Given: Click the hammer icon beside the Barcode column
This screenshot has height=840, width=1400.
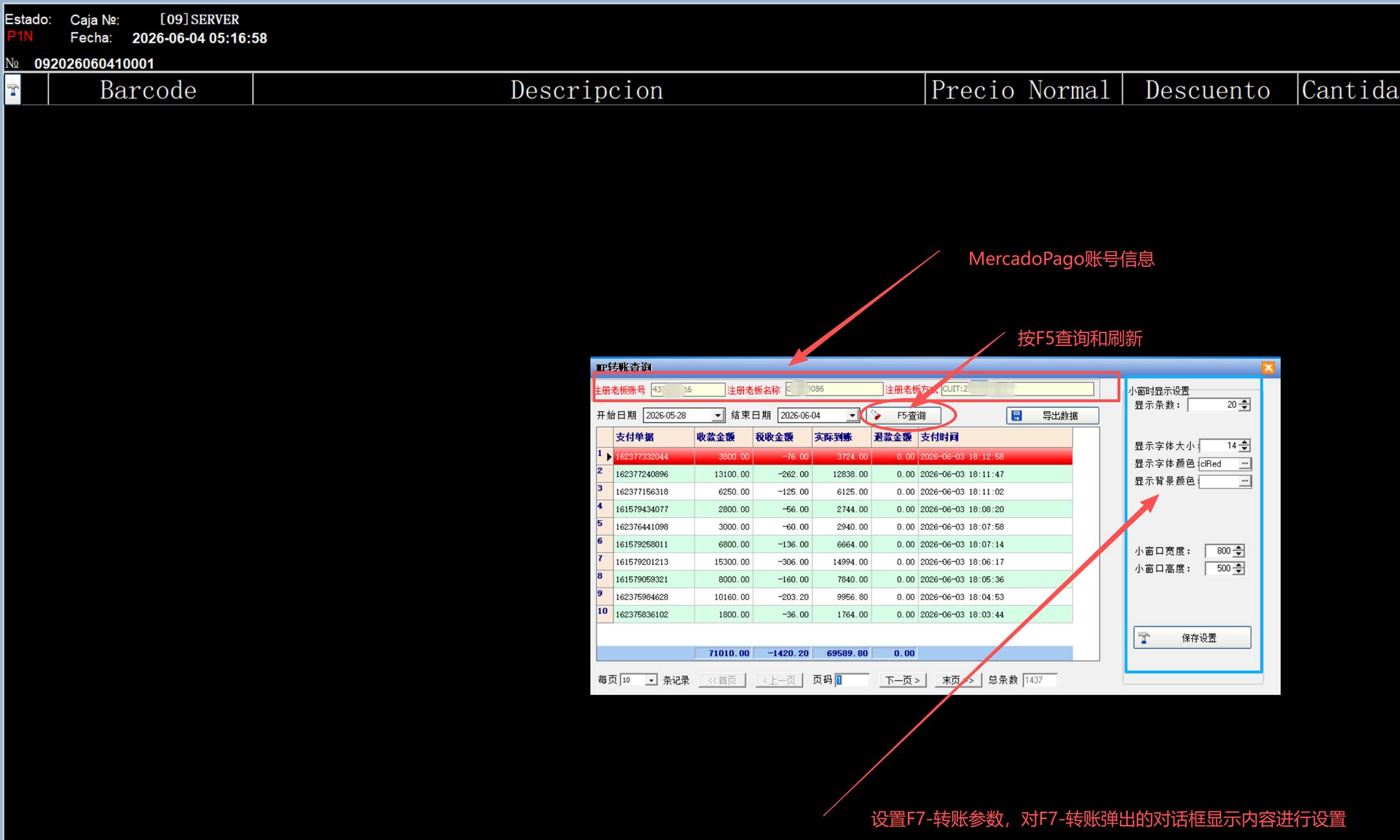Looking at the screenshot, I should coord(13,89).
